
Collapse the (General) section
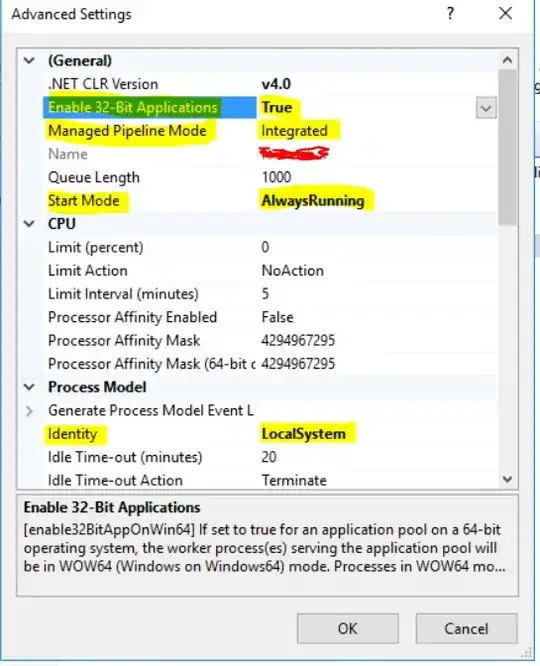[x=29, y=61]
